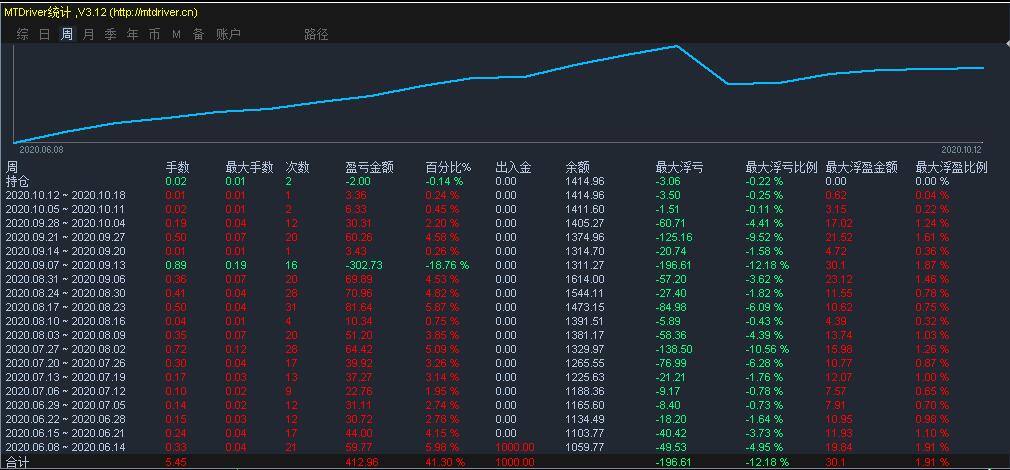Open the 季 quarterly tab
Screen dimensions: 1010x470
111,35
